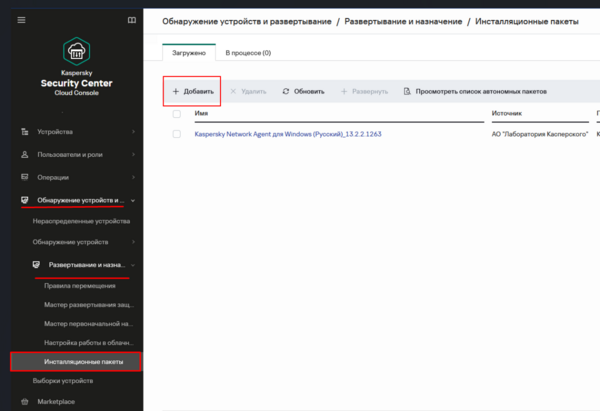Tick checkbox for Kaspersky Network Agent row

tap(176, 134)
